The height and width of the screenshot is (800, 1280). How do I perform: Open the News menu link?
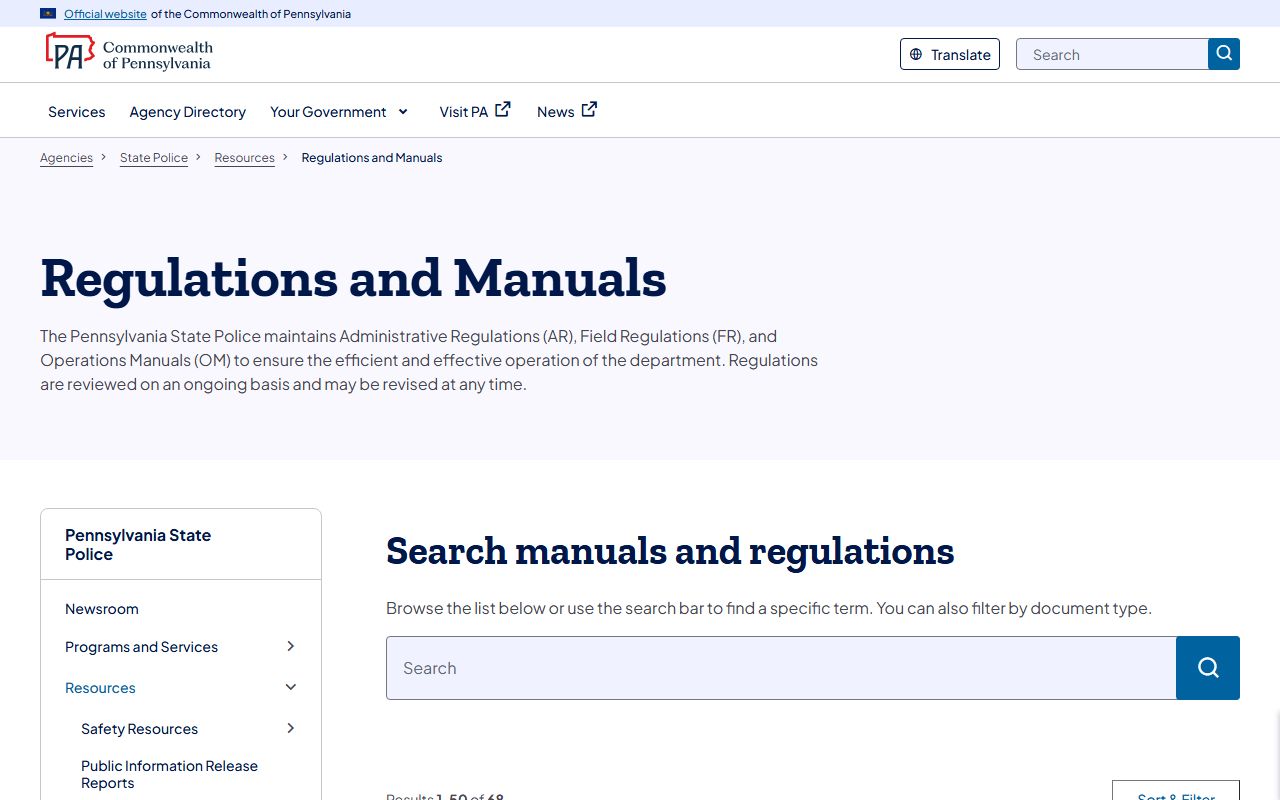[555, 112]
